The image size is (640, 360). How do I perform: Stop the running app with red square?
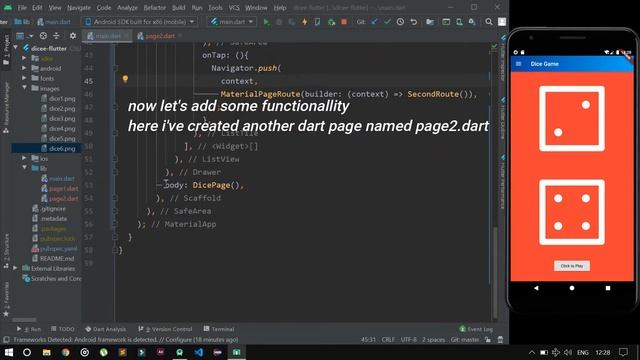pyautogui.click(x=344, y=22)
